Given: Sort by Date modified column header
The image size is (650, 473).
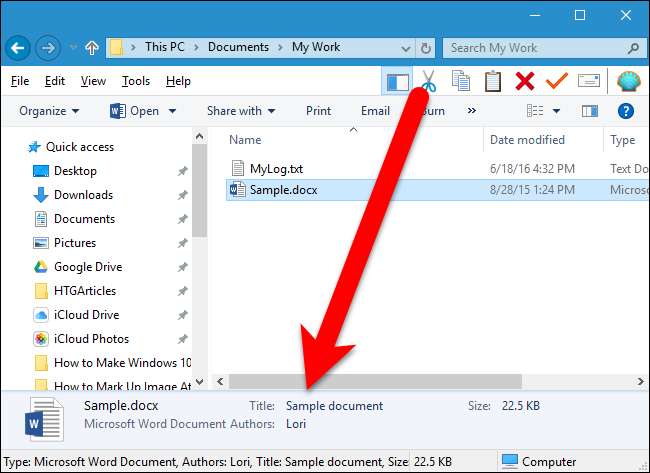Looking at the screenshot, I should tap(527, 140).
